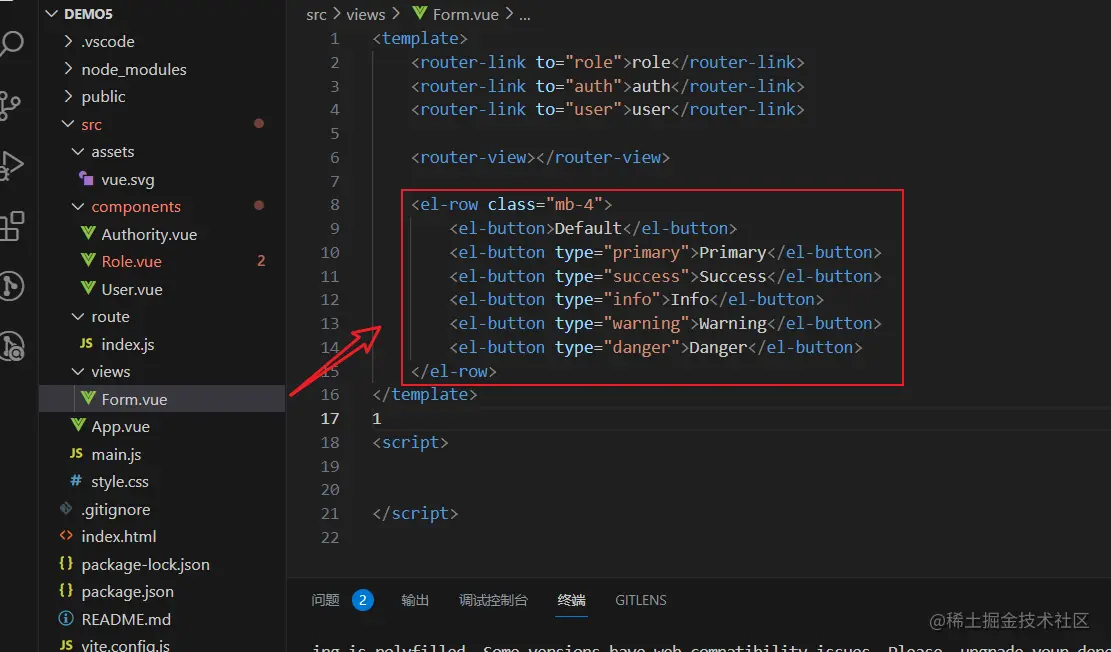Click Vue icon beside App.vue

[x=78, y=427]
